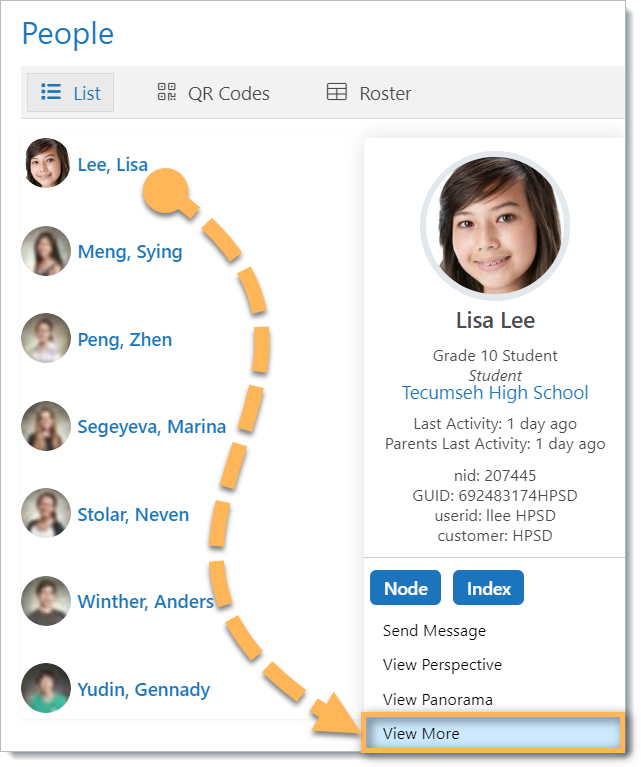This screenshot has height=767, width=641.
Task: Click Sying Meng's avatar photo
Action: (x=46, y=251)
